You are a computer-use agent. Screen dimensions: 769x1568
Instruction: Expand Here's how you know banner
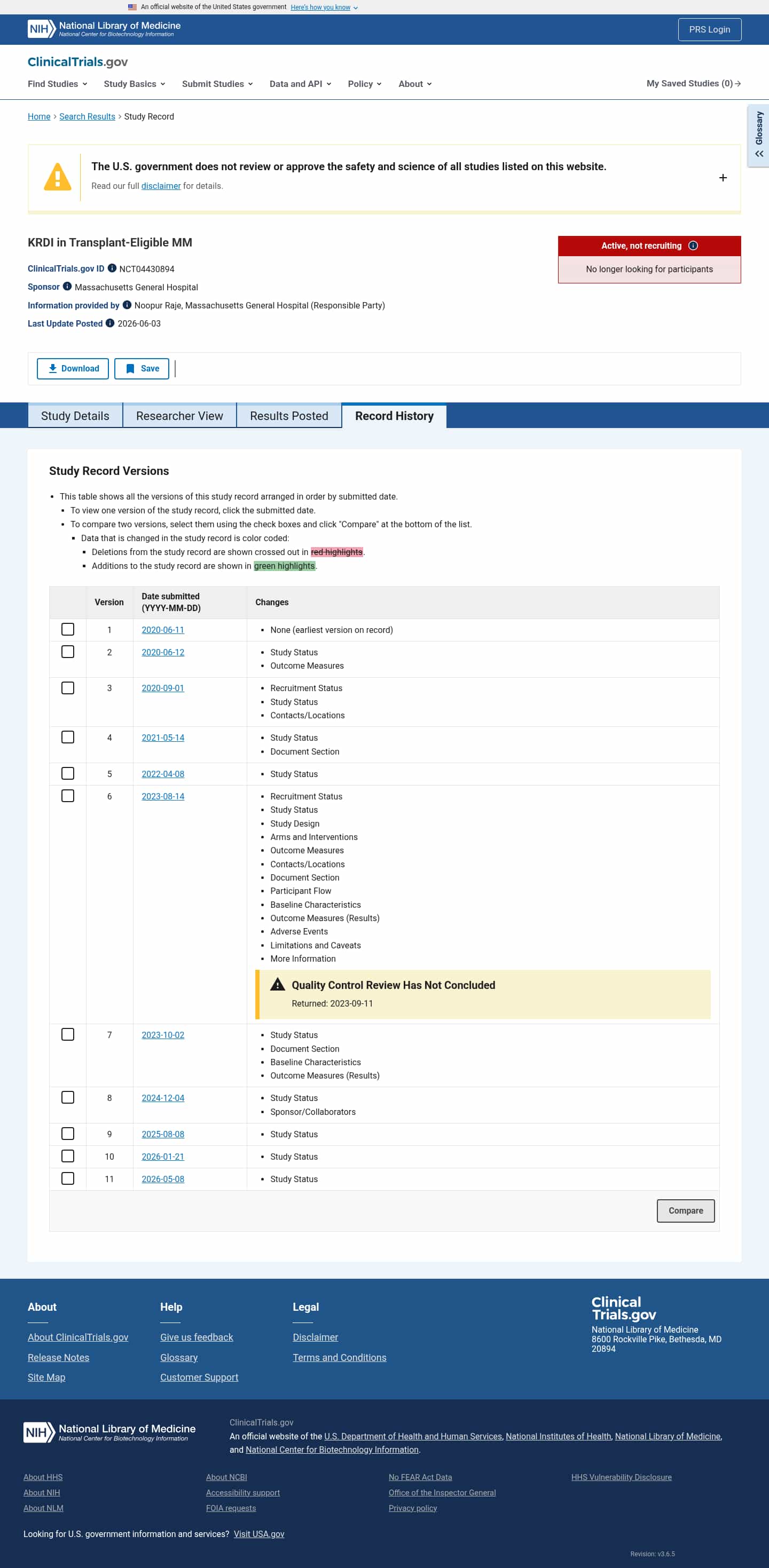(x=324, y=7)
